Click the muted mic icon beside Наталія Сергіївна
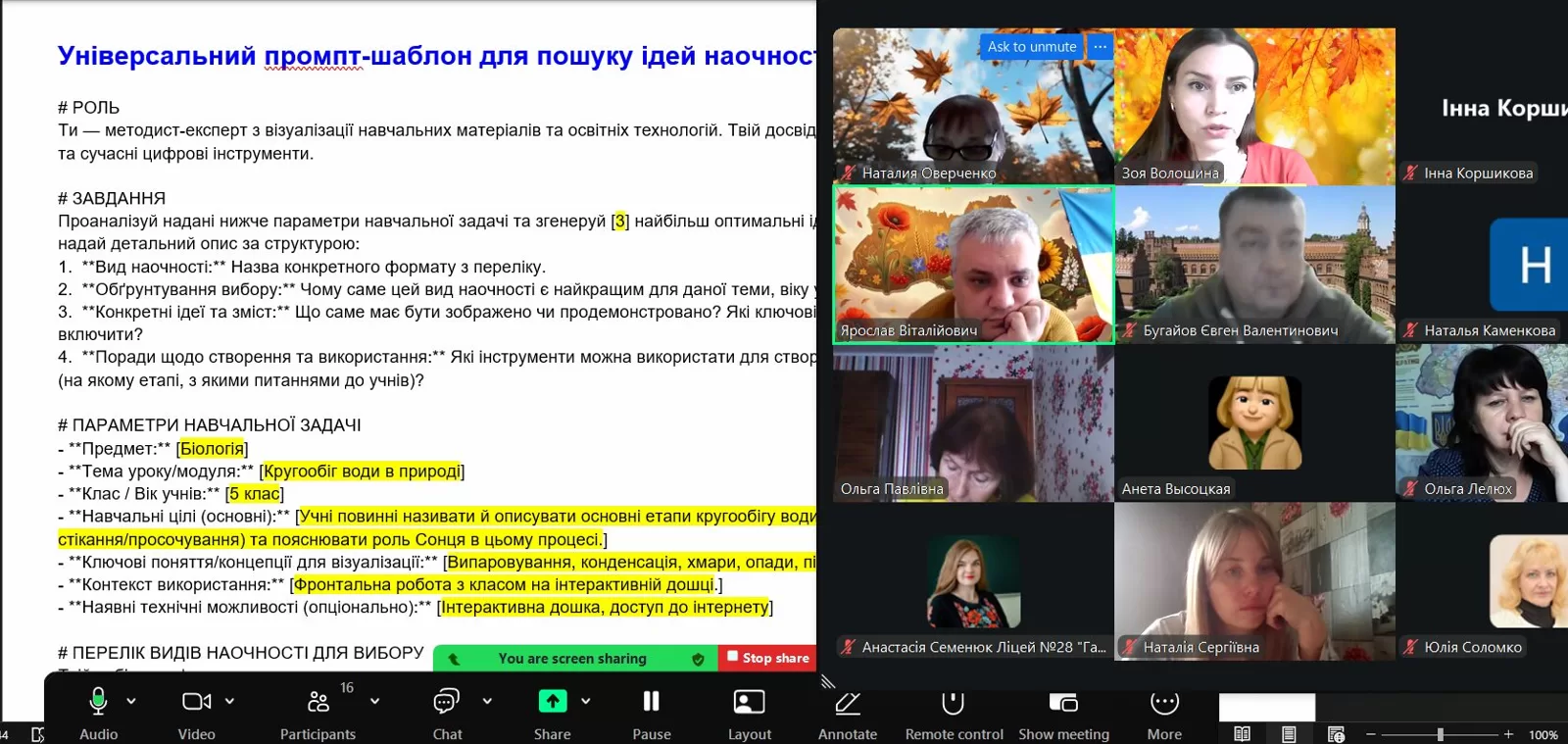 (1130, 647)
